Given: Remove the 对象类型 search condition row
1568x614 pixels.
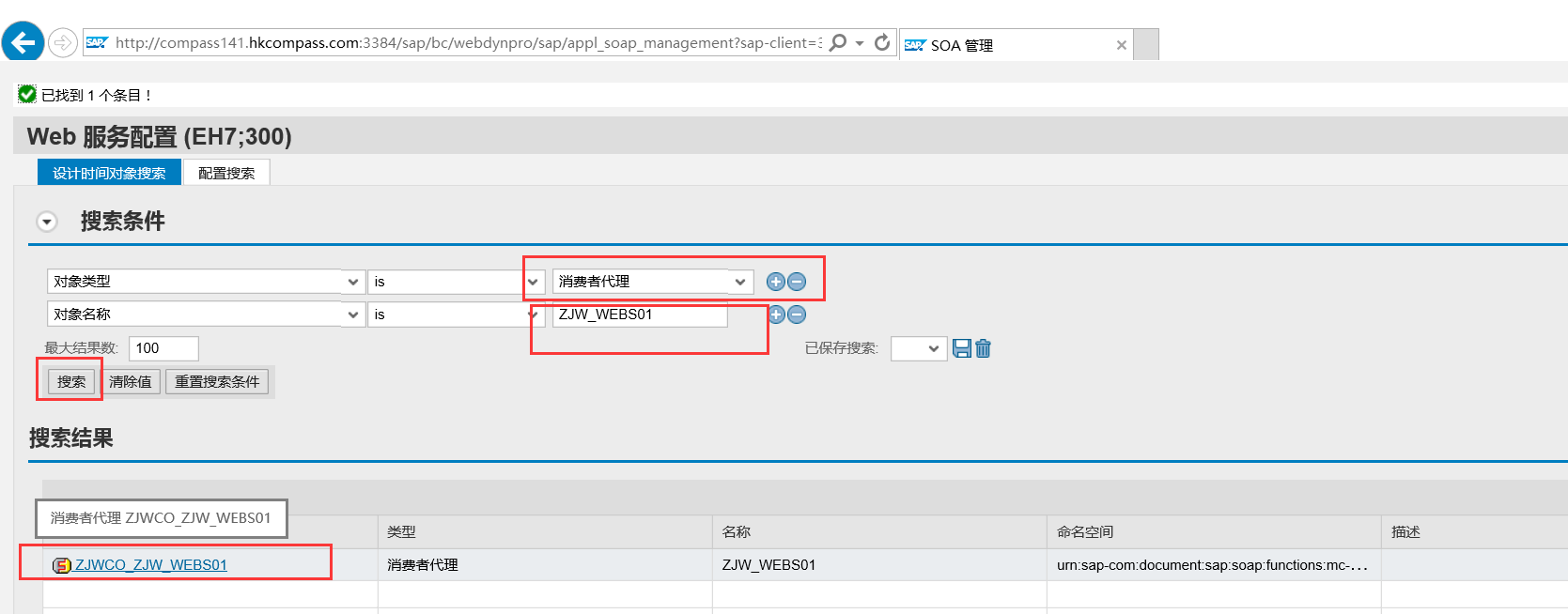Looking at the screenshot, I should [x=797, y=282].
